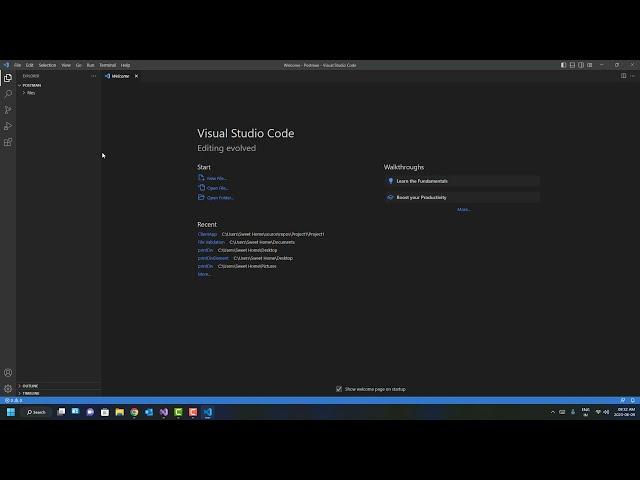Toggle bottom panel layout icon
Image resolution: width=640 pixels, height=480 pixels.
coord(572,65)
